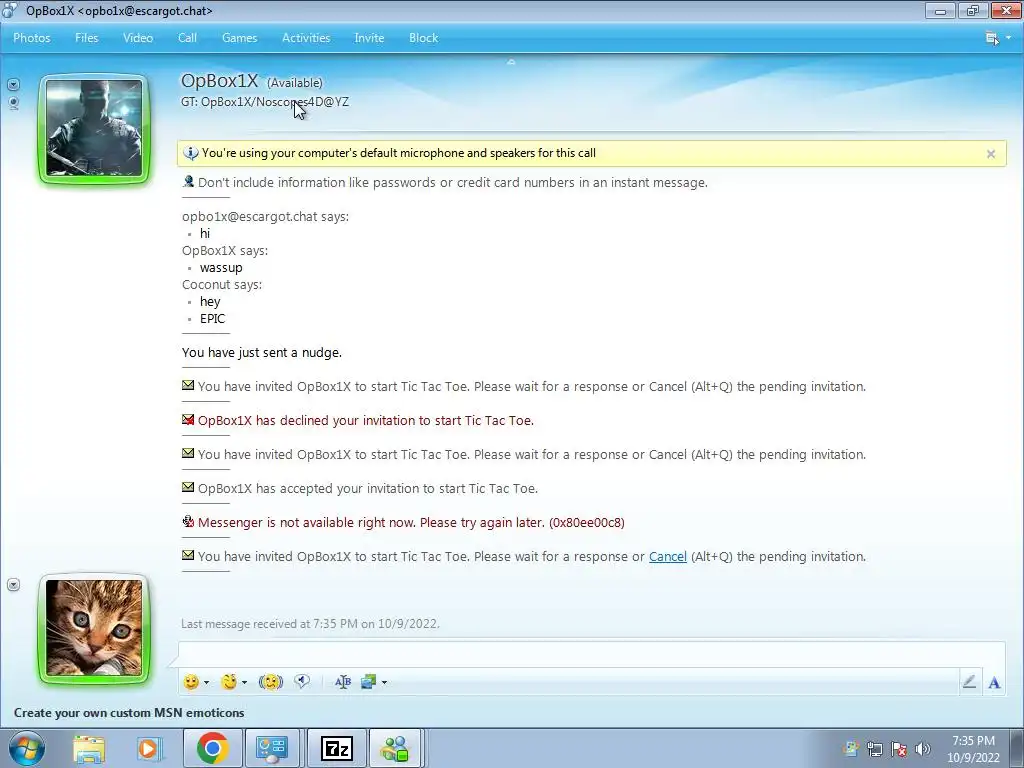This screenshot has height=768, width=1024.
Task: Click the info icon in the yellow bar
Action: [190, 153]
